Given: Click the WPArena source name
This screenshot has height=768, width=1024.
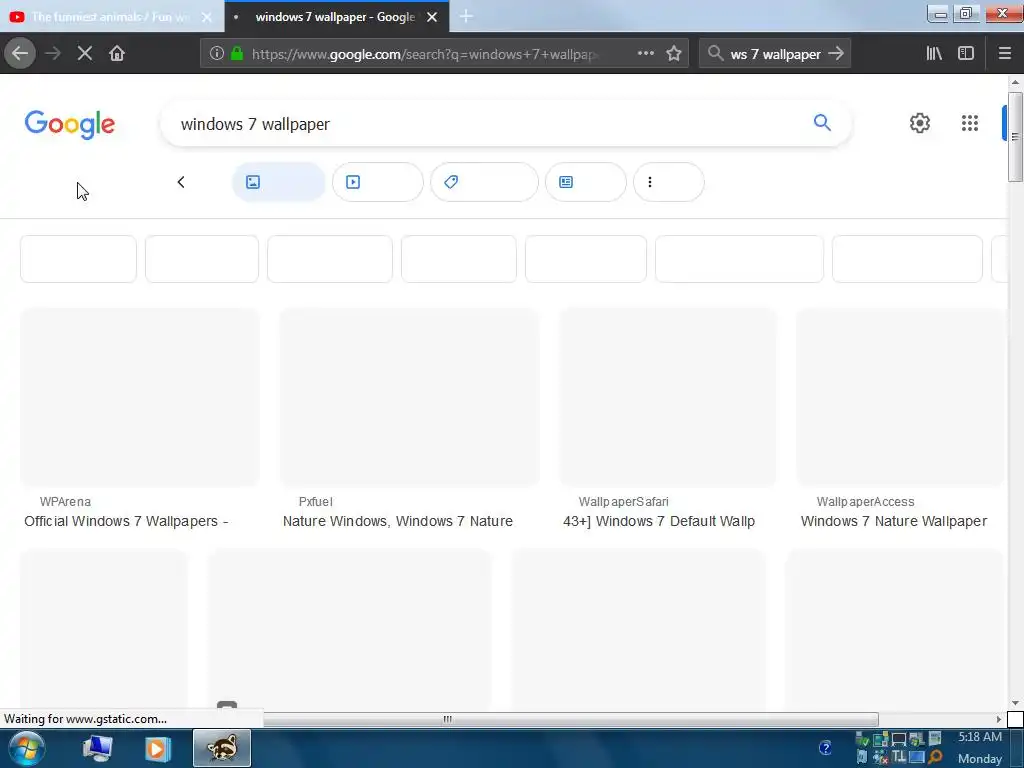Looking at the screenshot, I should pyautogui.click(x=65, y=502).
